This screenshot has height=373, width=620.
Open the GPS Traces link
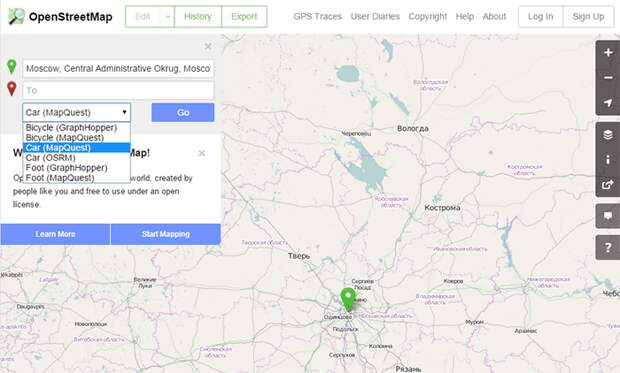pos(318,17)
